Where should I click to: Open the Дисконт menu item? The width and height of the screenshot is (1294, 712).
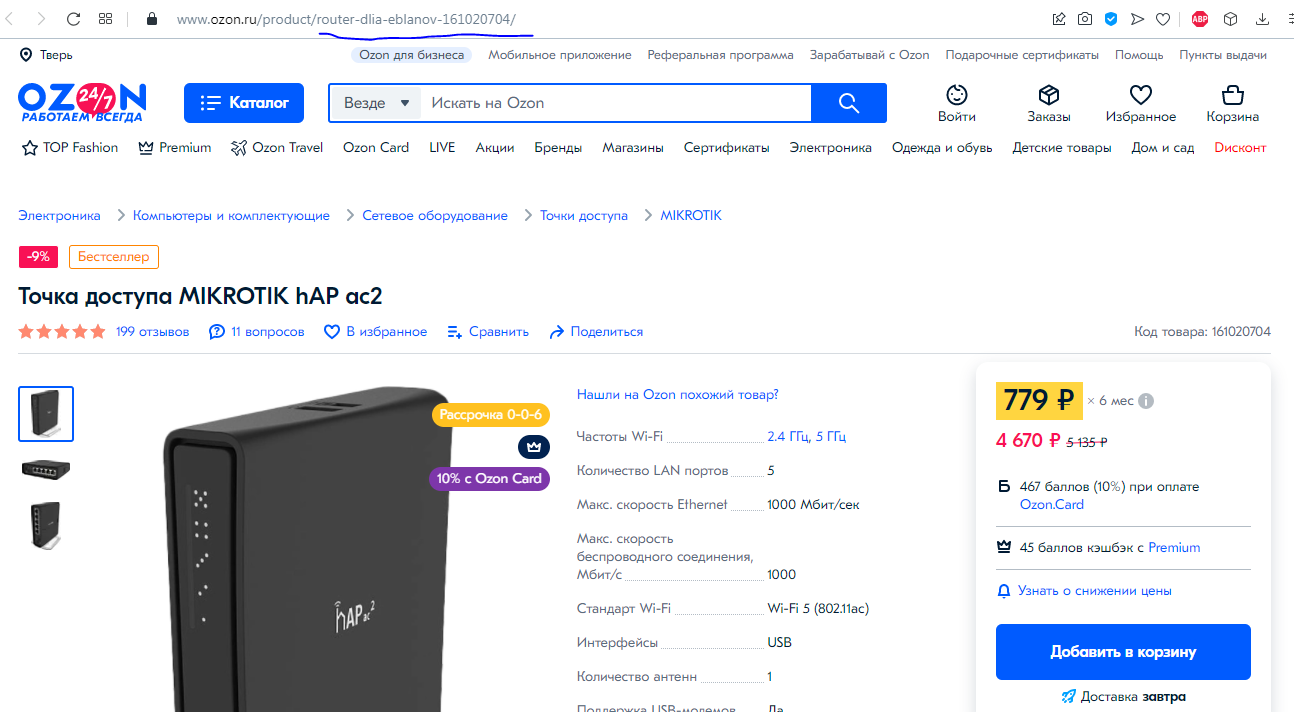1240,147
